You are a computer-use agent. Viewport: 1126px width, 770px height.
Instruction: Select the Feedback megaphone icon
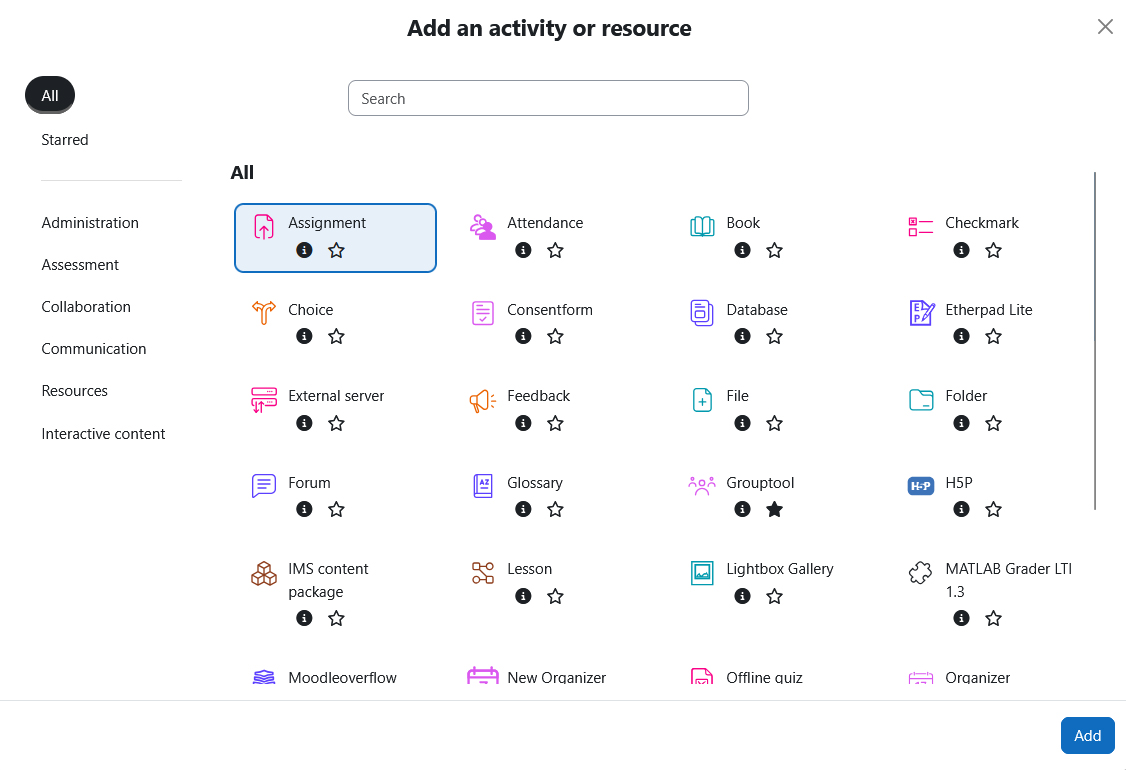point(483,399)
